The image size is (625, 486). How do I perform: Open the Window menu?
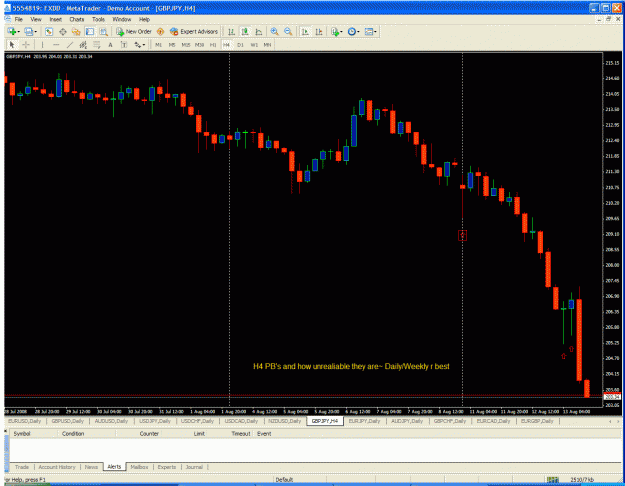(122, 19)
